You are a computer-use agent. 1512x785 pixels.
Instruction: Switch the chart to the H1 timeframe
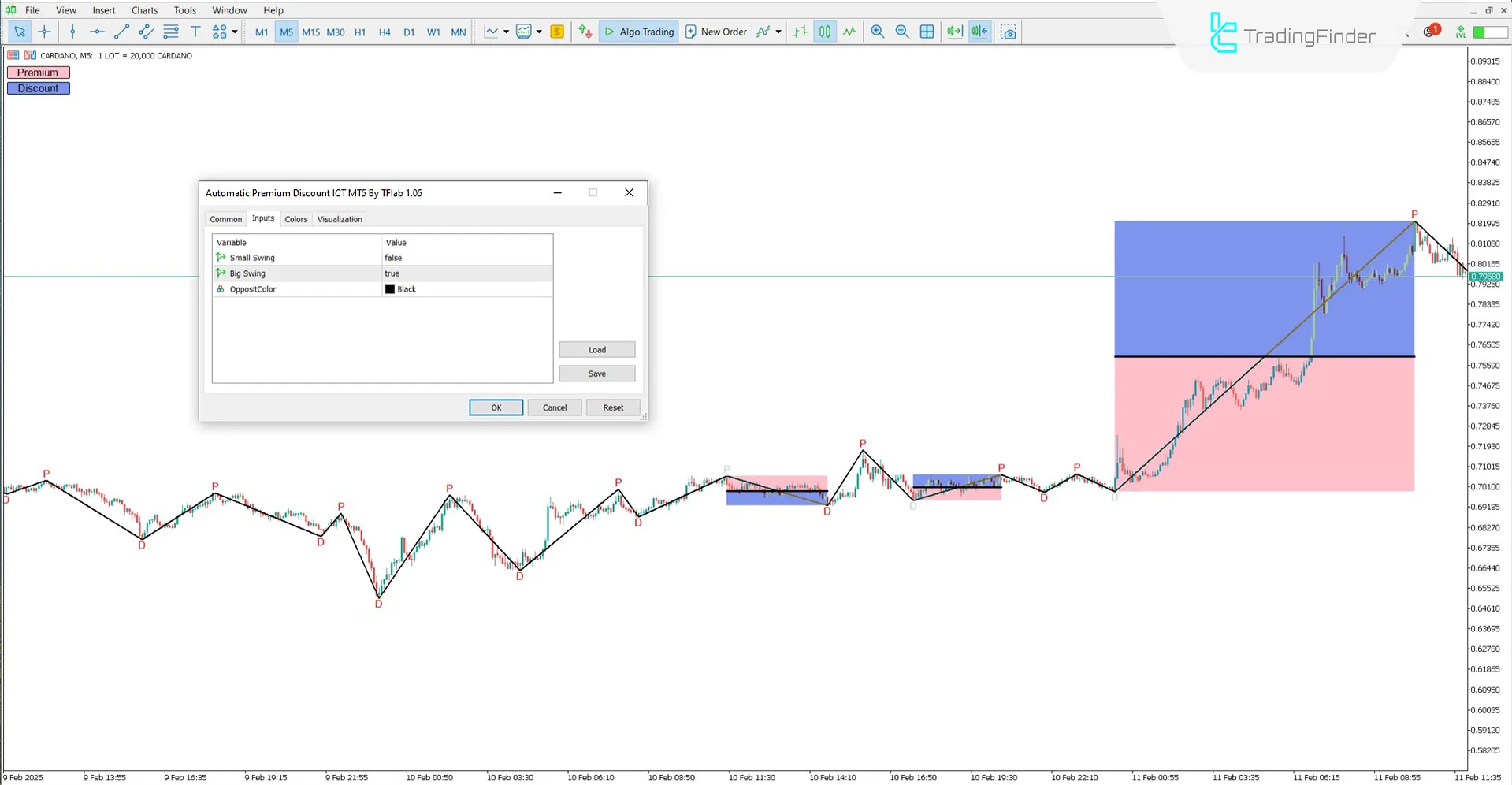pyautogui.click(x=360, y=32)
